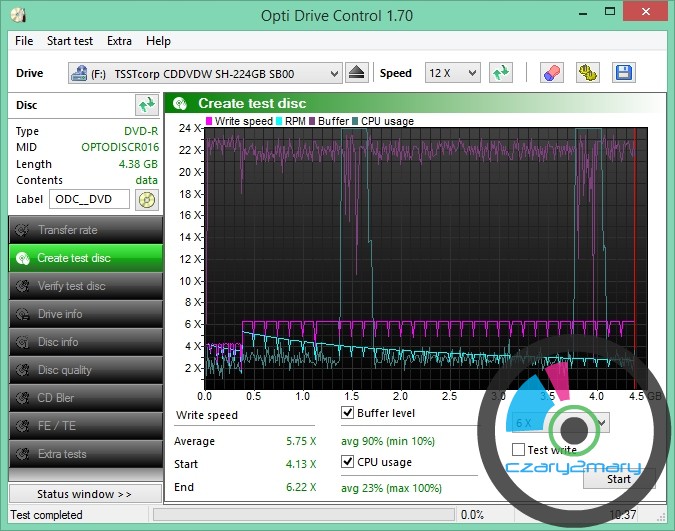This screenshot has width=675, height=531.
Task: Enable the Test write checkbox
Action: 518,450
